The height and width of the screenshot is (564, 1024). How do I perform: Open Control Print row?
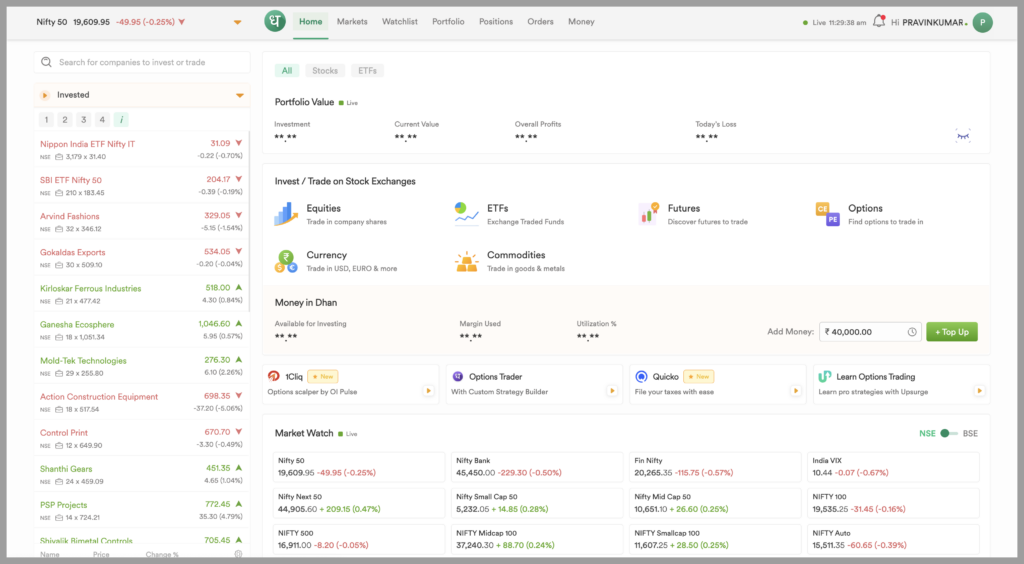coord(141,439)
